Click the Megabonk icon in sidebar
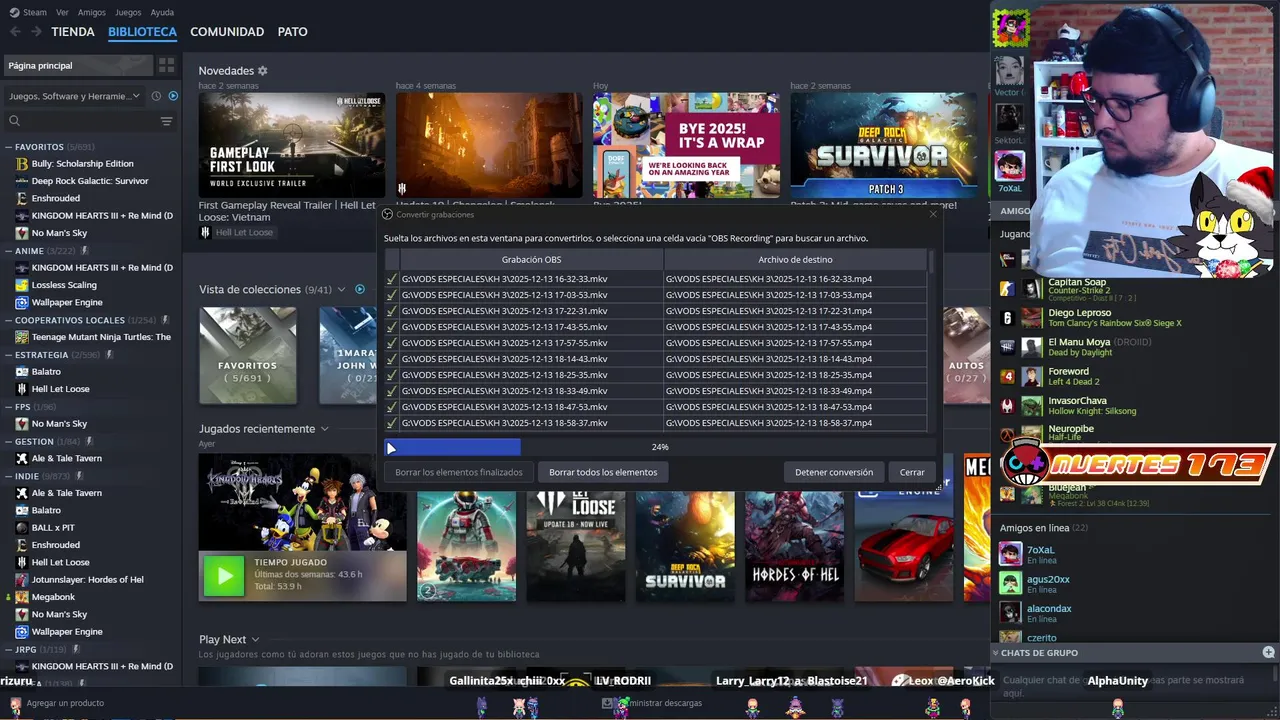The width and height of the screenshot is (1280, 720). point(22,597)
